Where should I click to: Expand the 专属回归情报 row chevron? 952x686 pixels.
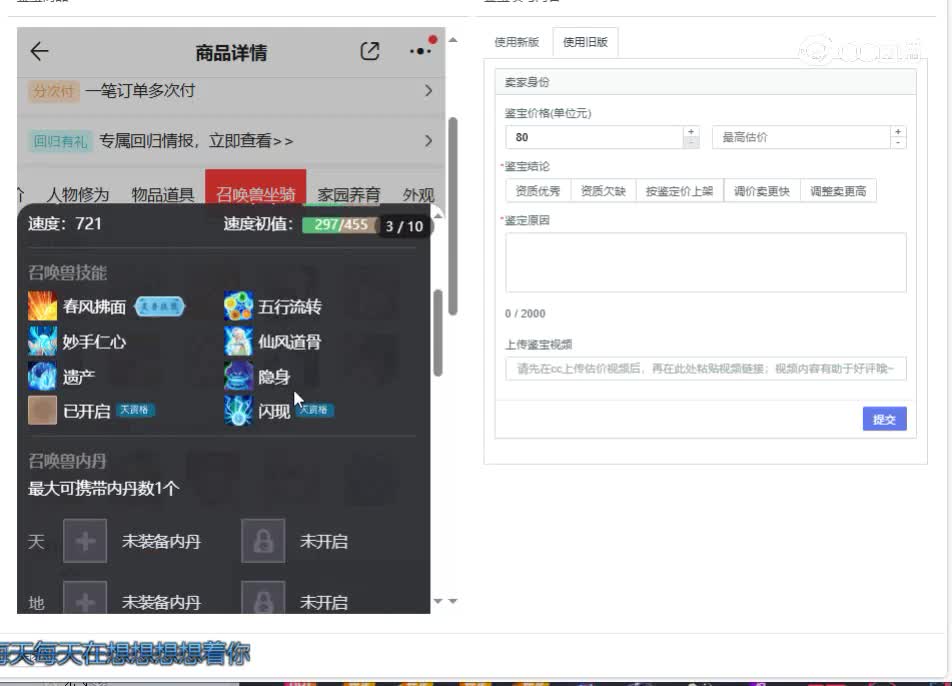click(x=428, y=141)
